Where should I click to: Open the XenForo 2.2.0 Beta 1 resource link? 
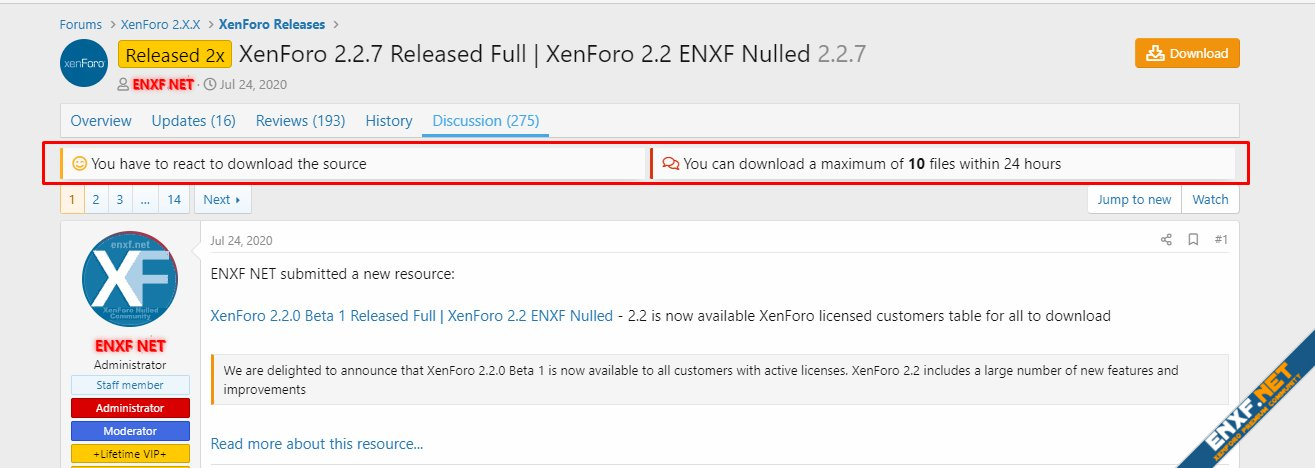pos(412,316)
